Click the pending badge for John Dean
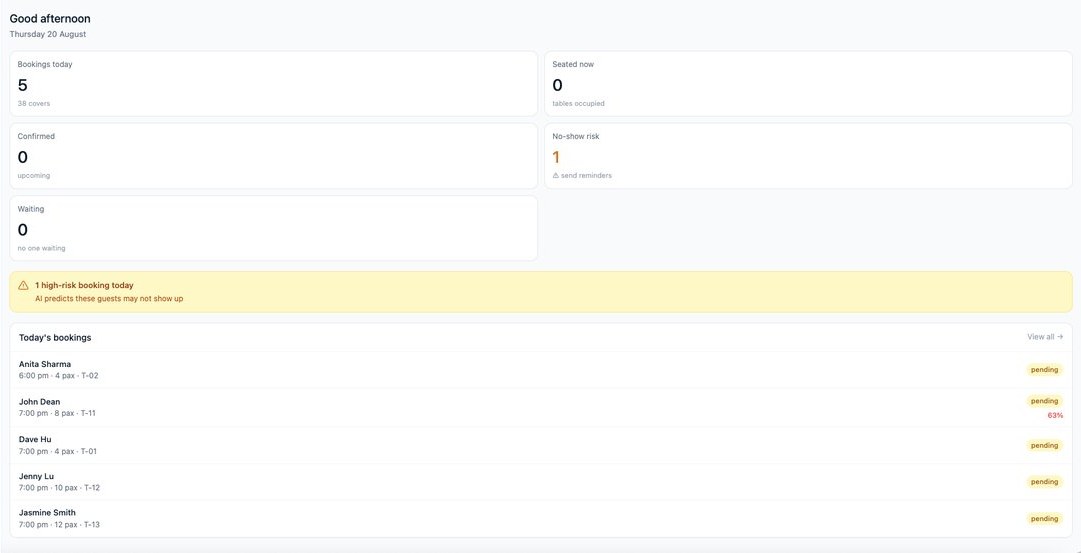 point(1044,401)
